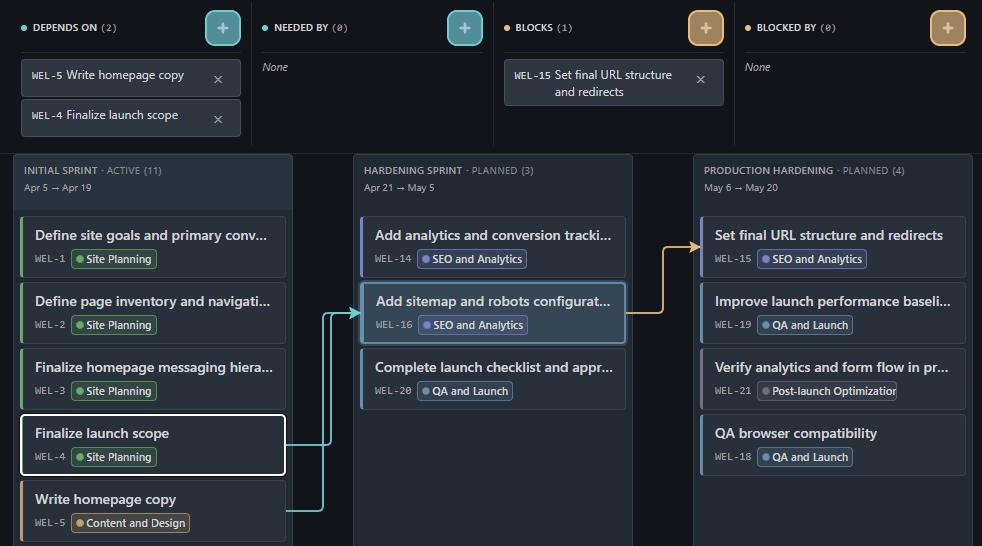Open card Define page inventory and navigati...

[153, 313]
